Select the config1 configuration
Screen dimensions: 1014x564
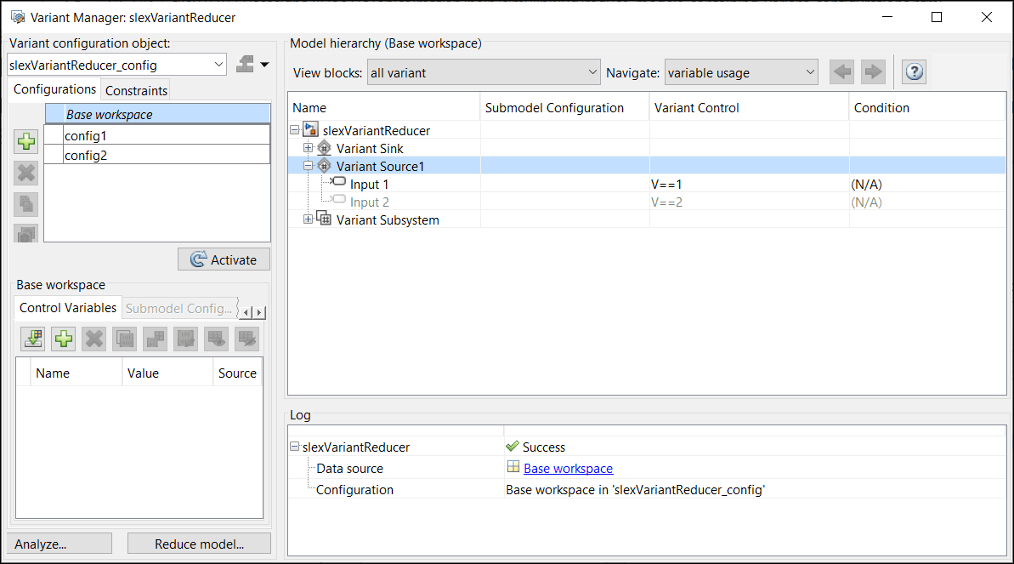pyautogui.click(x=157, y=135)
